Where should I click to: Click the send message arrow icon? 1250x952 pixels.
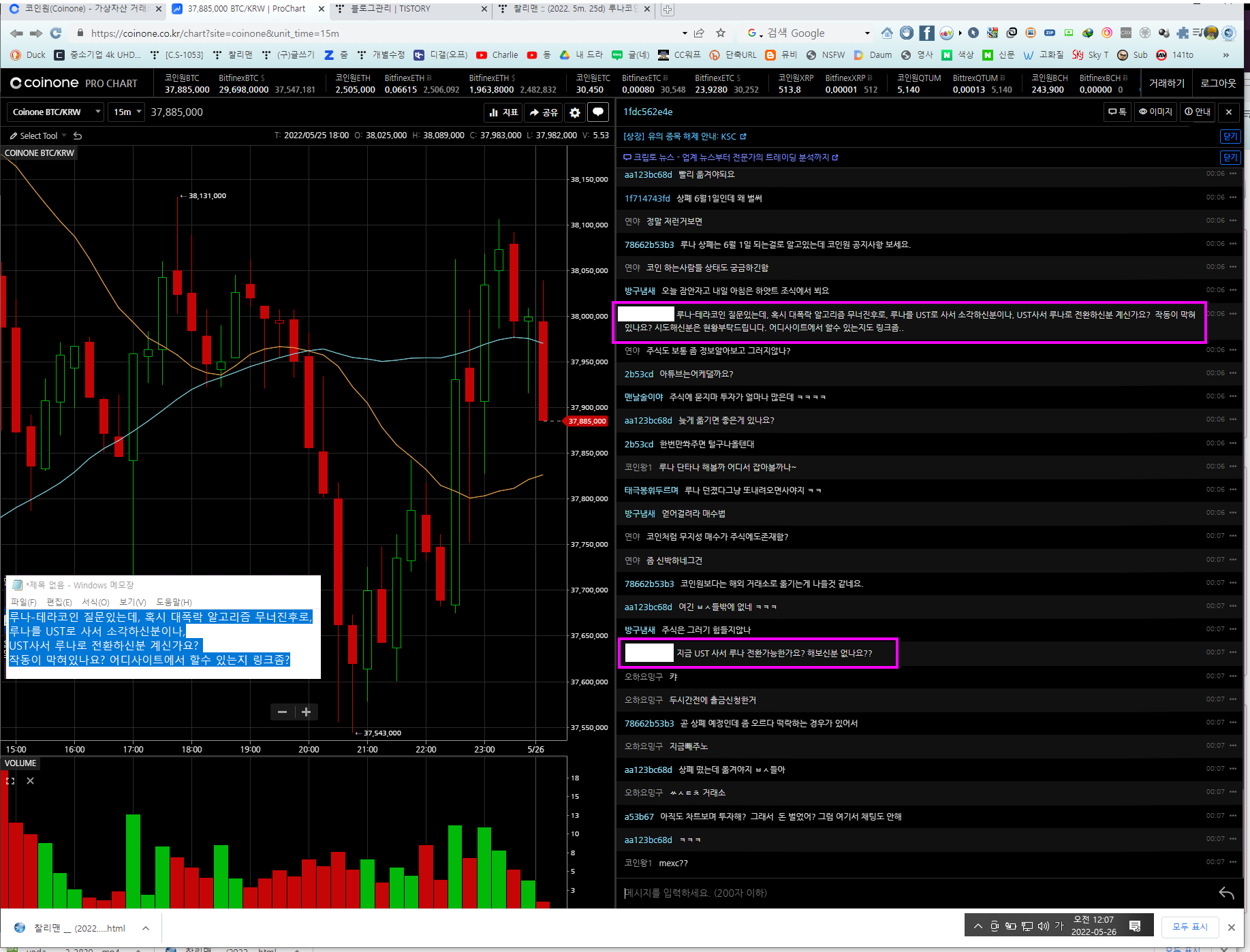(1226, 893)
